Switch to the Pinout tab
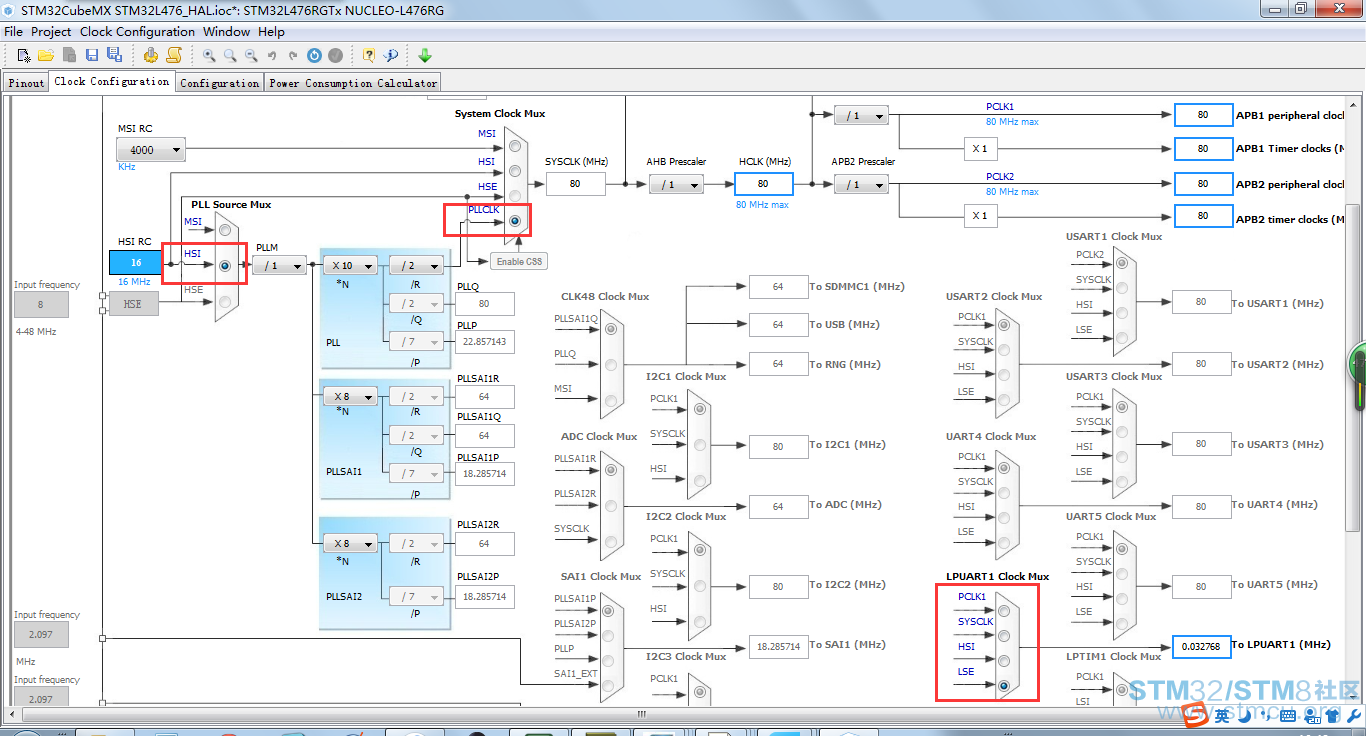1366x736 pixels. click(26, 83)
